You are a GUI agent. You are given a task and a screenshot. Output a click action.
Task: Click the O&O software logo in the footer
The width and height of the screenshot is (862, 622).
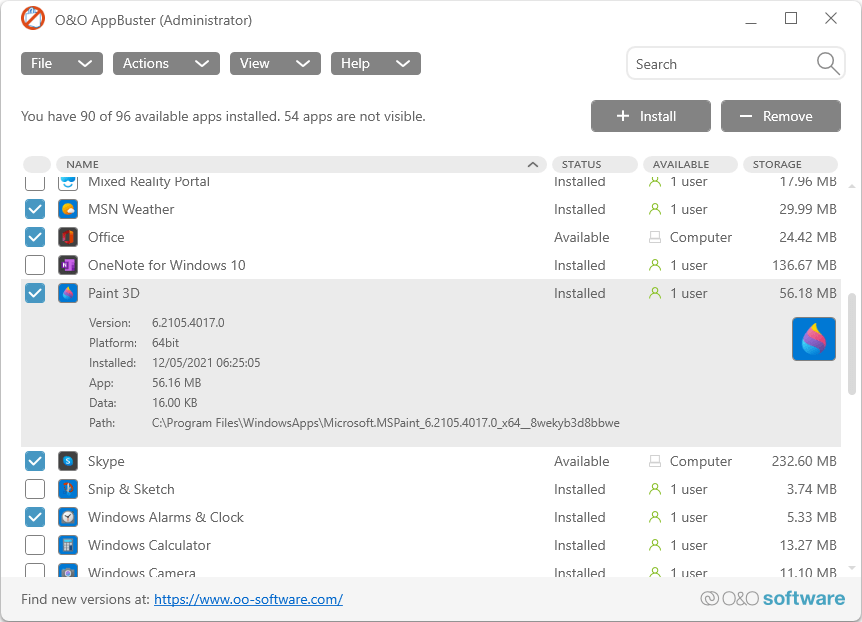point(772,598)
